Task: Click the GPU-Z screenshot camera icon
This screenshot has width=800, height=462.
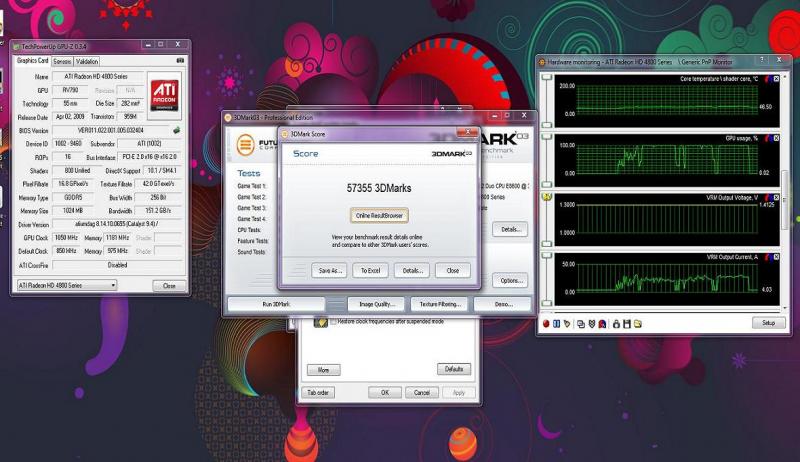Action: [180, 61]
